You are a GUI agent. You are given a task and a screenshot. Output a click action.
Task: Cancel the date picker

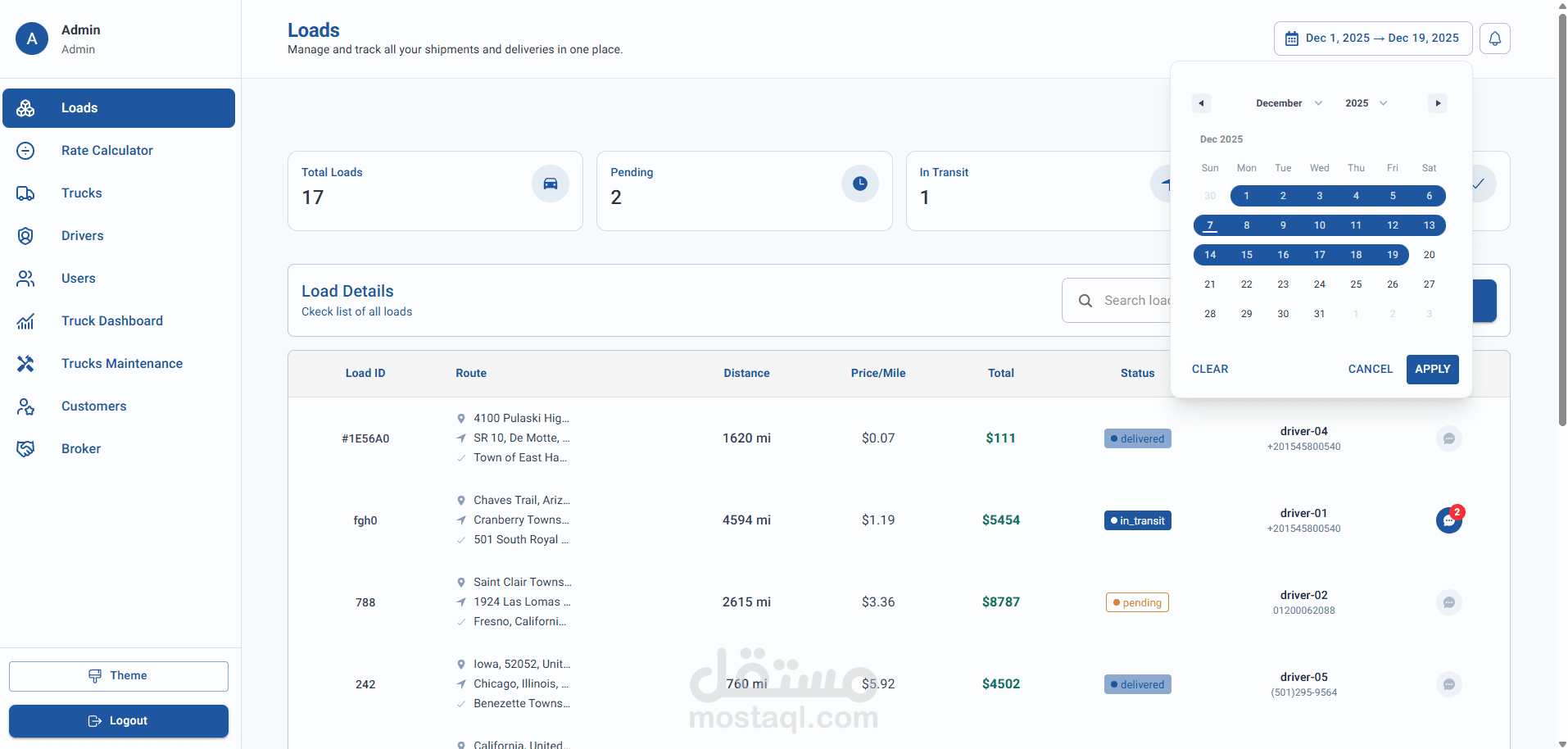(x=1371, y=370)
